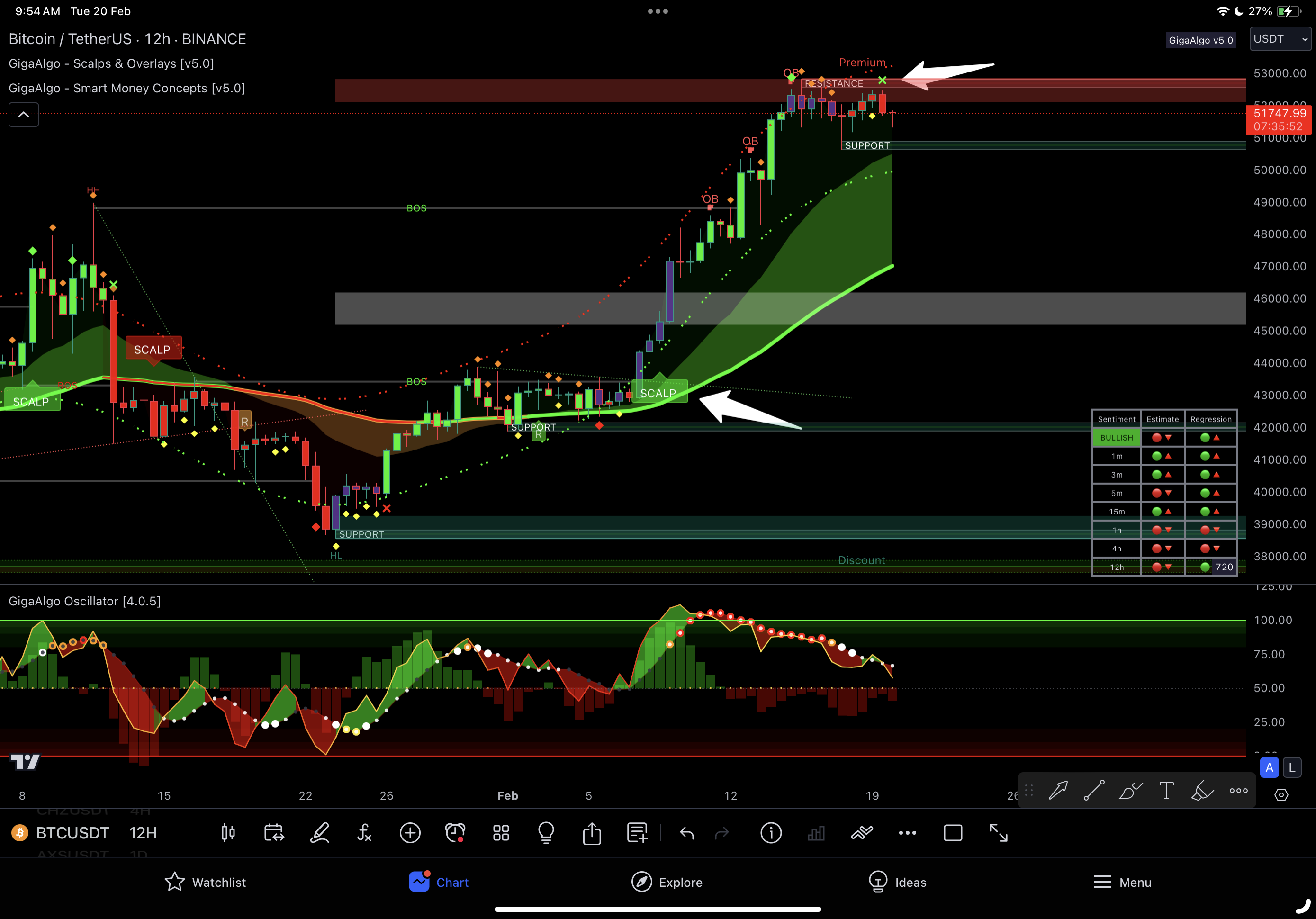The width and height of the screenshot is (1316, 919).
Task: Click the red current price label
Action: 1278,119
